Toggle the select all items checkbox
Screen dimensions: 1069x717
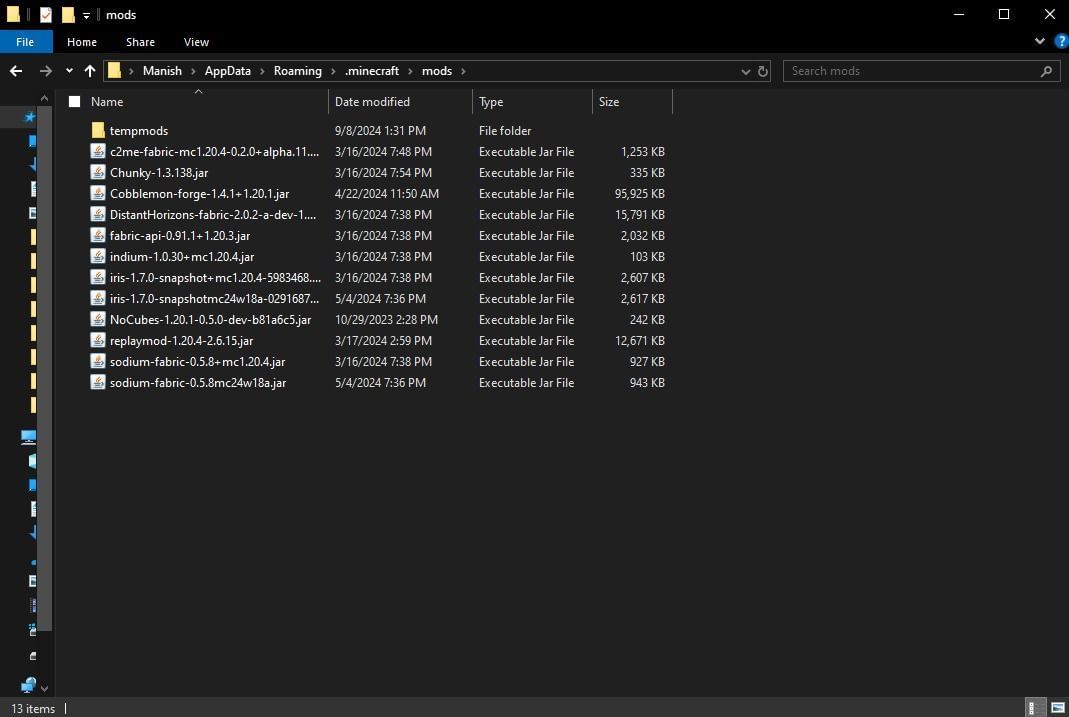(74, 102)
